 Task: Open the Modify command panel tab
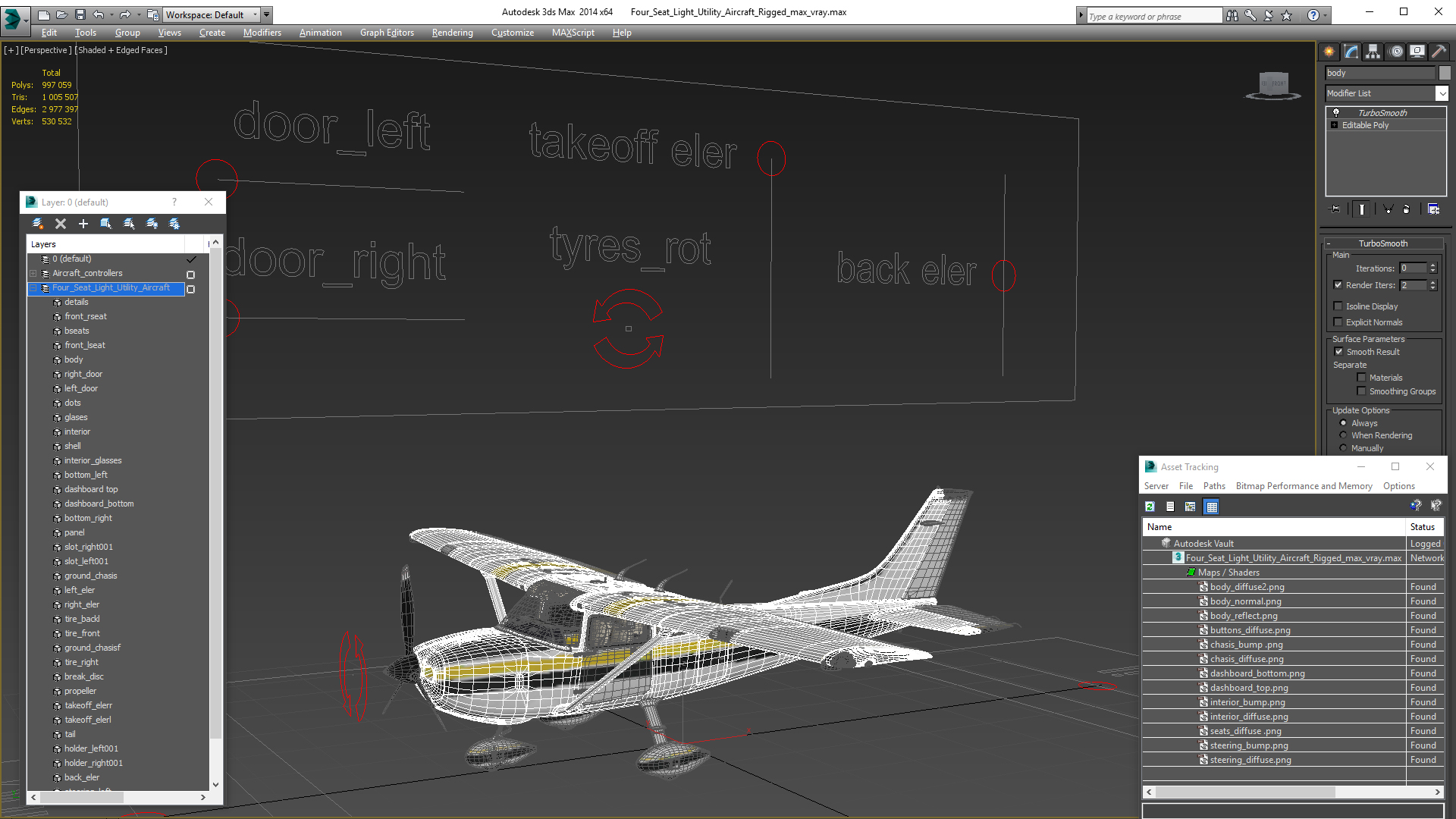click(x=1351, y=52)
